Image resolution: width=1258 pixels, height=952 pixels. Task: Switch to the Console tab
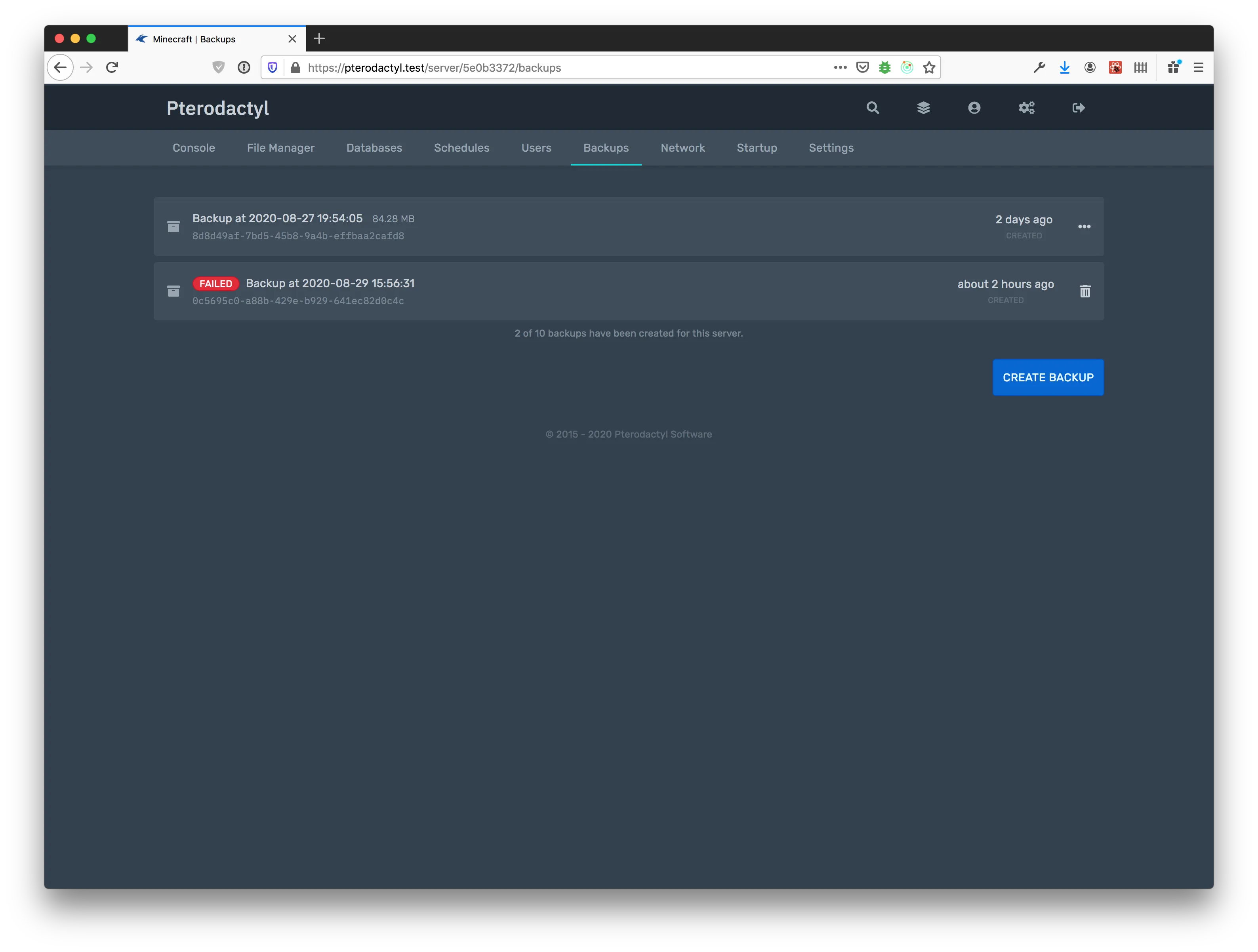pyautogui.click(x=193, y=148)
